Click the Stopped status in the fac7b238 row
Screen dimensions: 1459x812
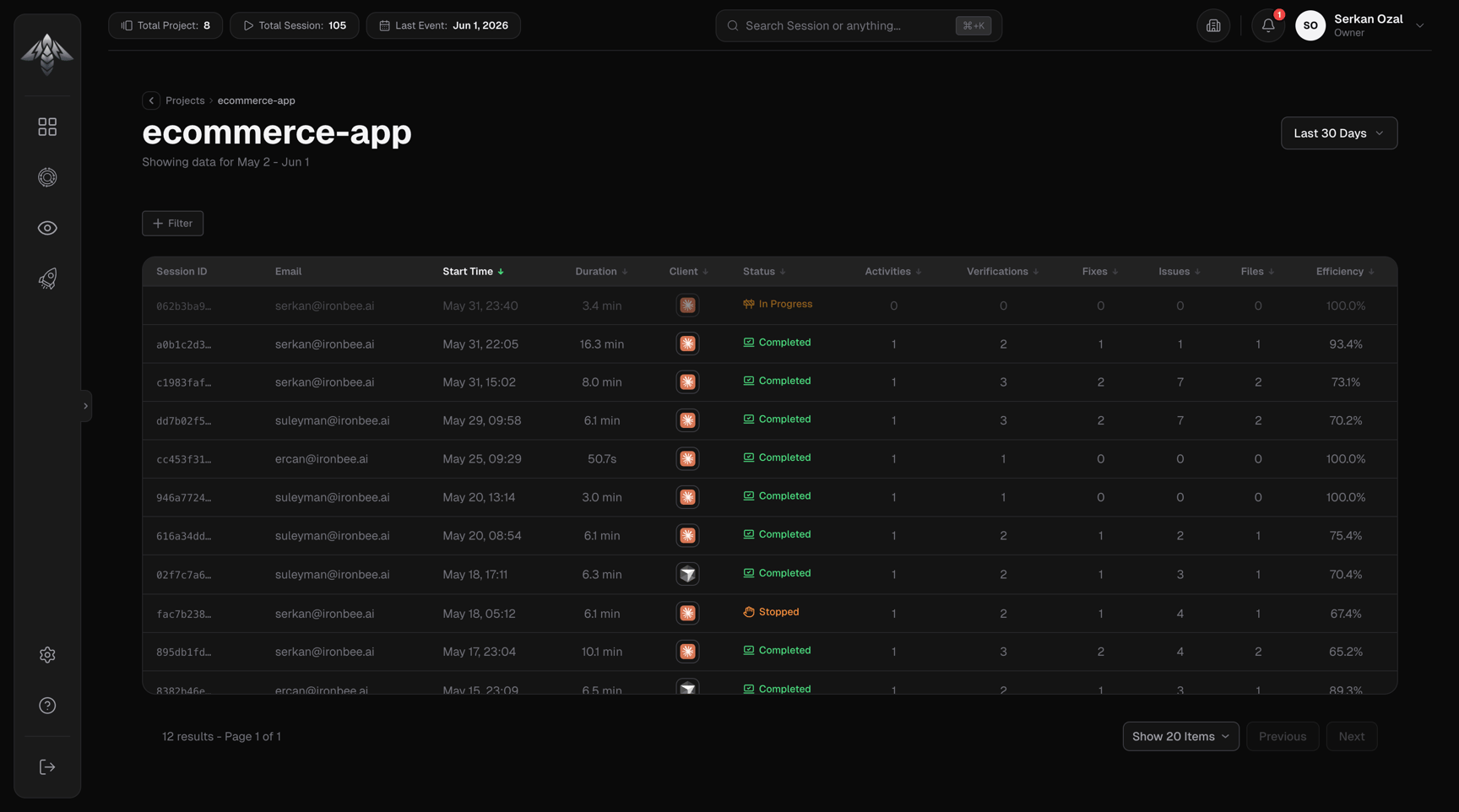[x=771, y=612]
